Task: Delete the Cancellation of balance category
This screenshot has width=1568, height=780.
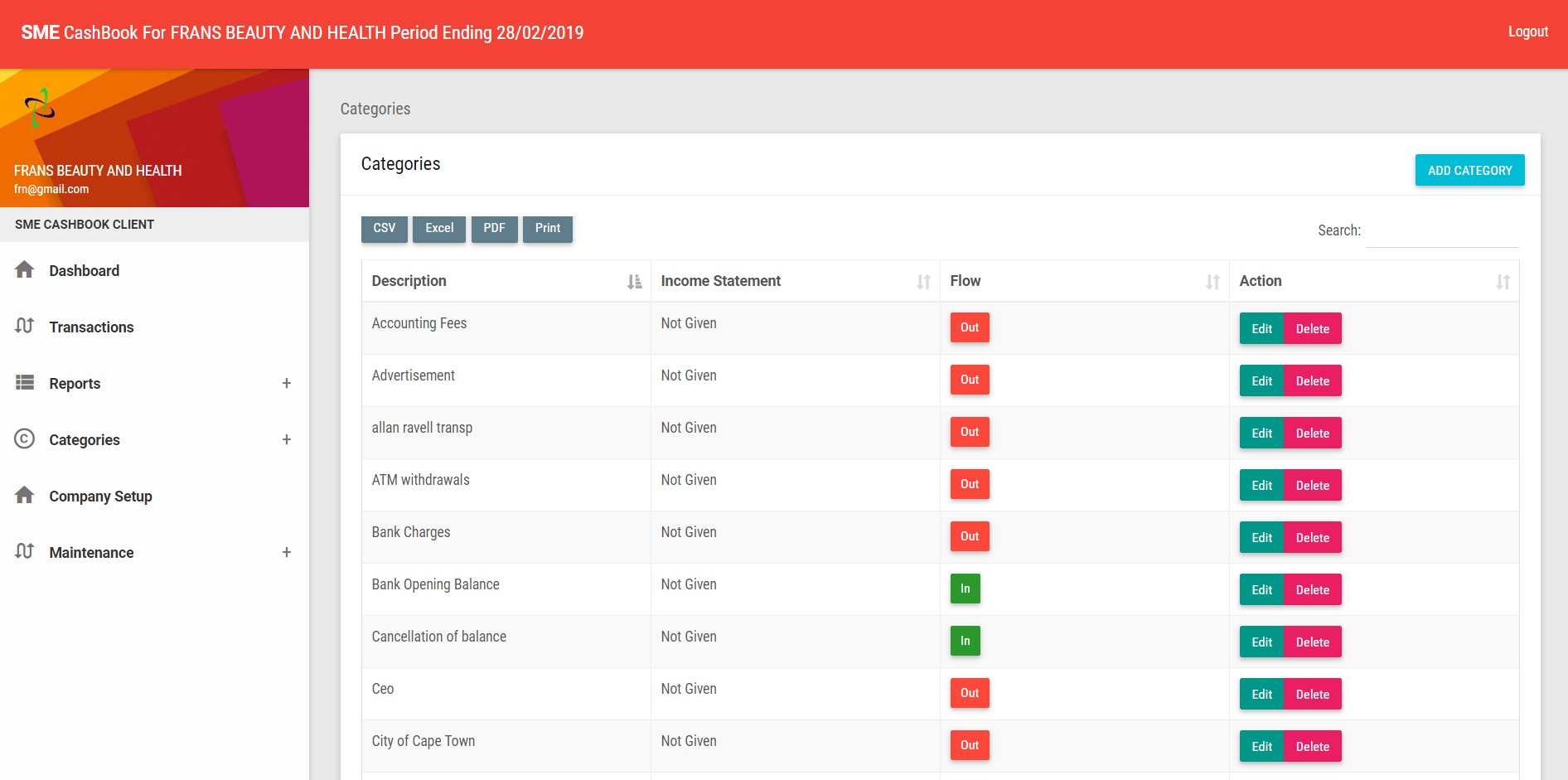Action: (x=1313, y=642)
